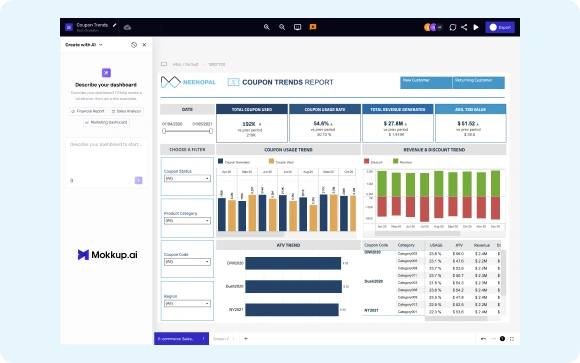
Task: Click the play preview icon
Action: pyautogui.click(x=476, y=27)
